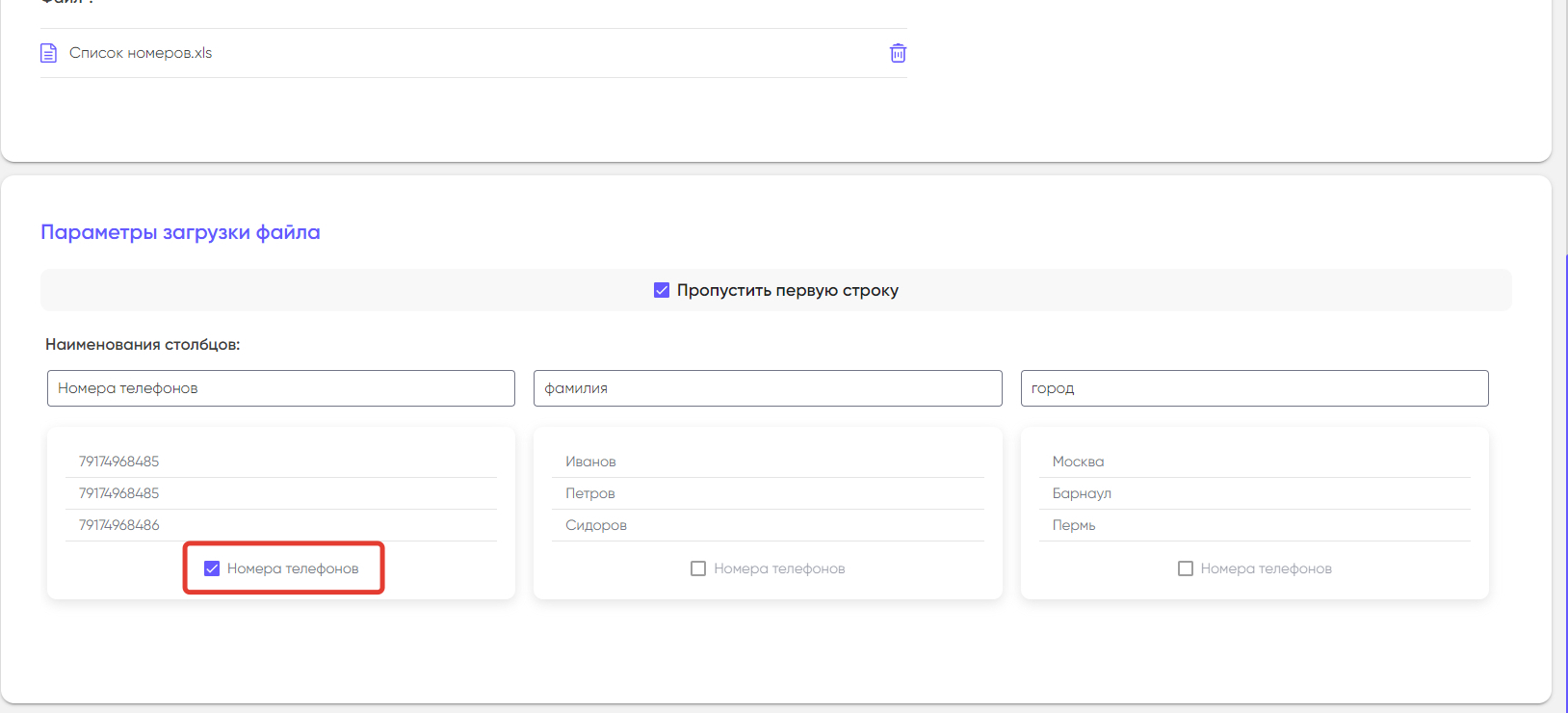Image resolution: width=1568 pixels, height=713 pixels.
Task: Select the first 79174968485 phone row
Action: coord(281,462)
